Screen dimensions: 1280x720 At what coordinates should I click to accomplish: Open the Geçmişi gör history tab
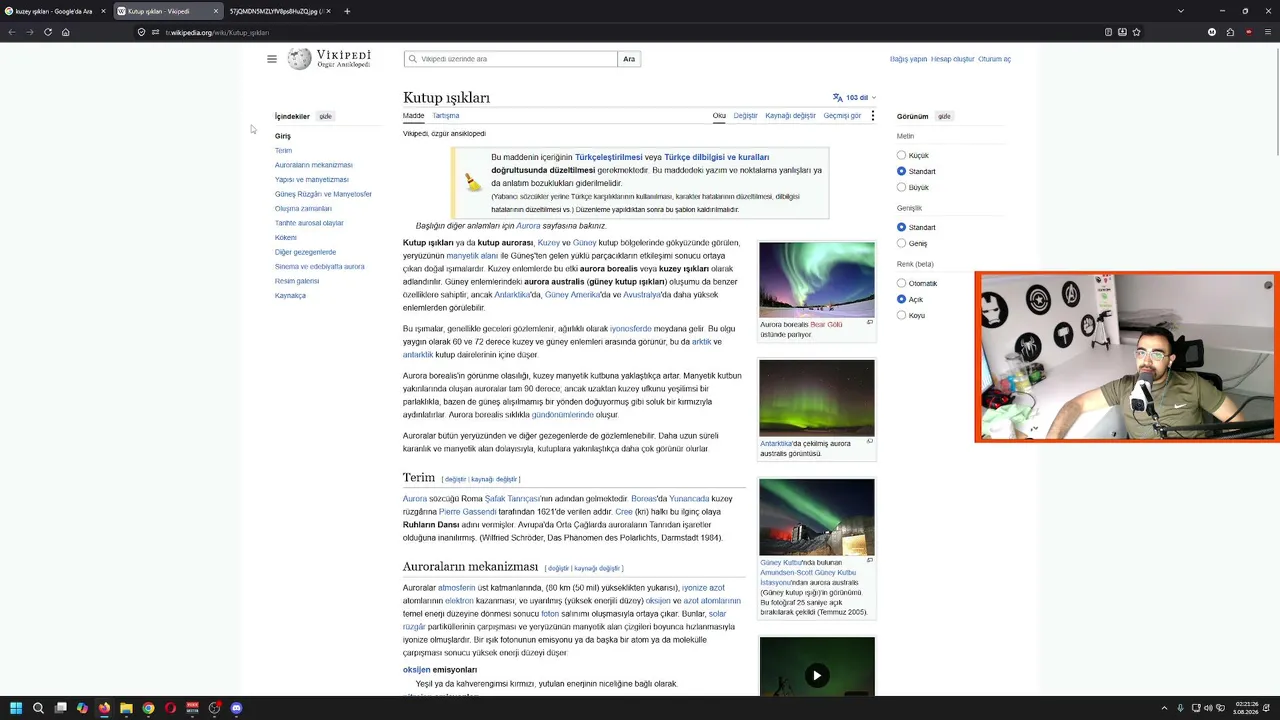point(842,116)
